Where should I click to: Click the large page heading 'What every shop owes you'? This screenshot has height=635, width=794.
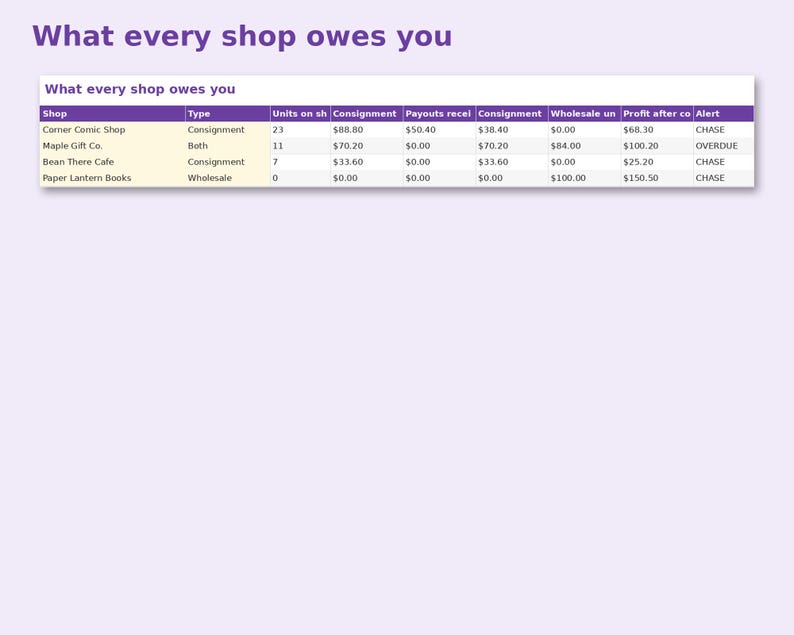coord(242,36)
